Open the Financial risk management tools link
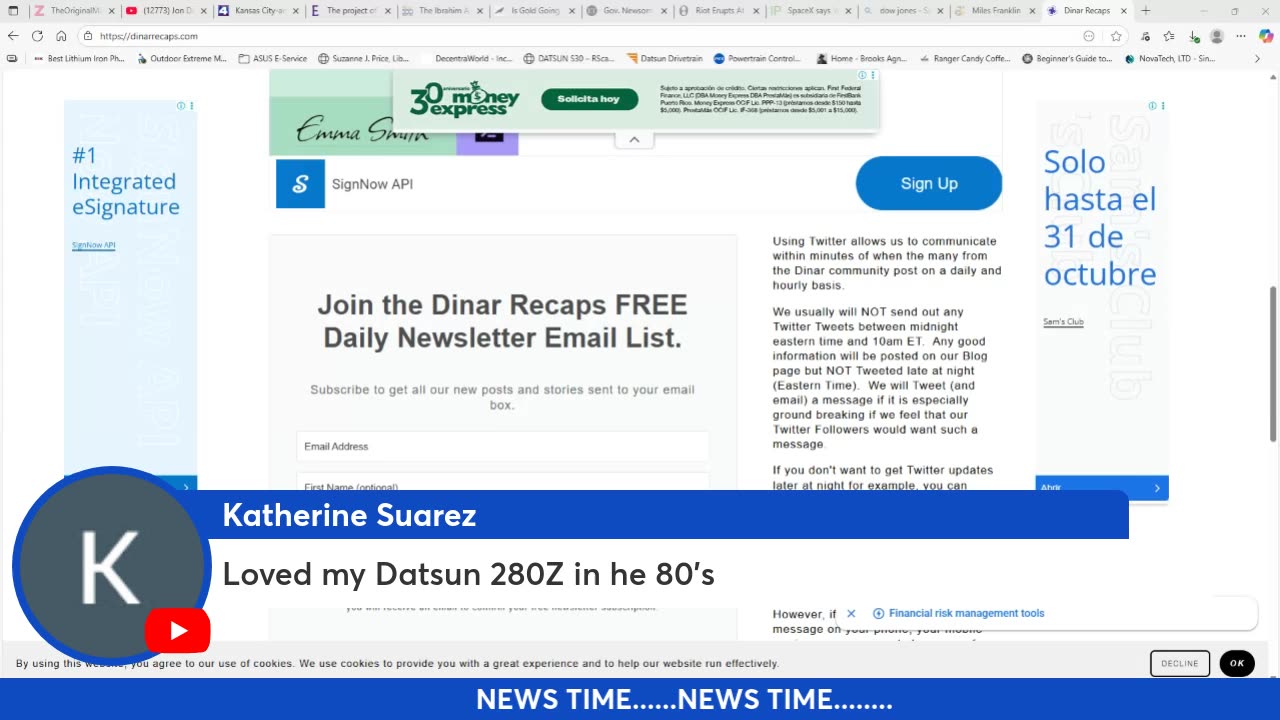Image resolution: width=1280 pixels, height=720 pixels. [966, 614]
